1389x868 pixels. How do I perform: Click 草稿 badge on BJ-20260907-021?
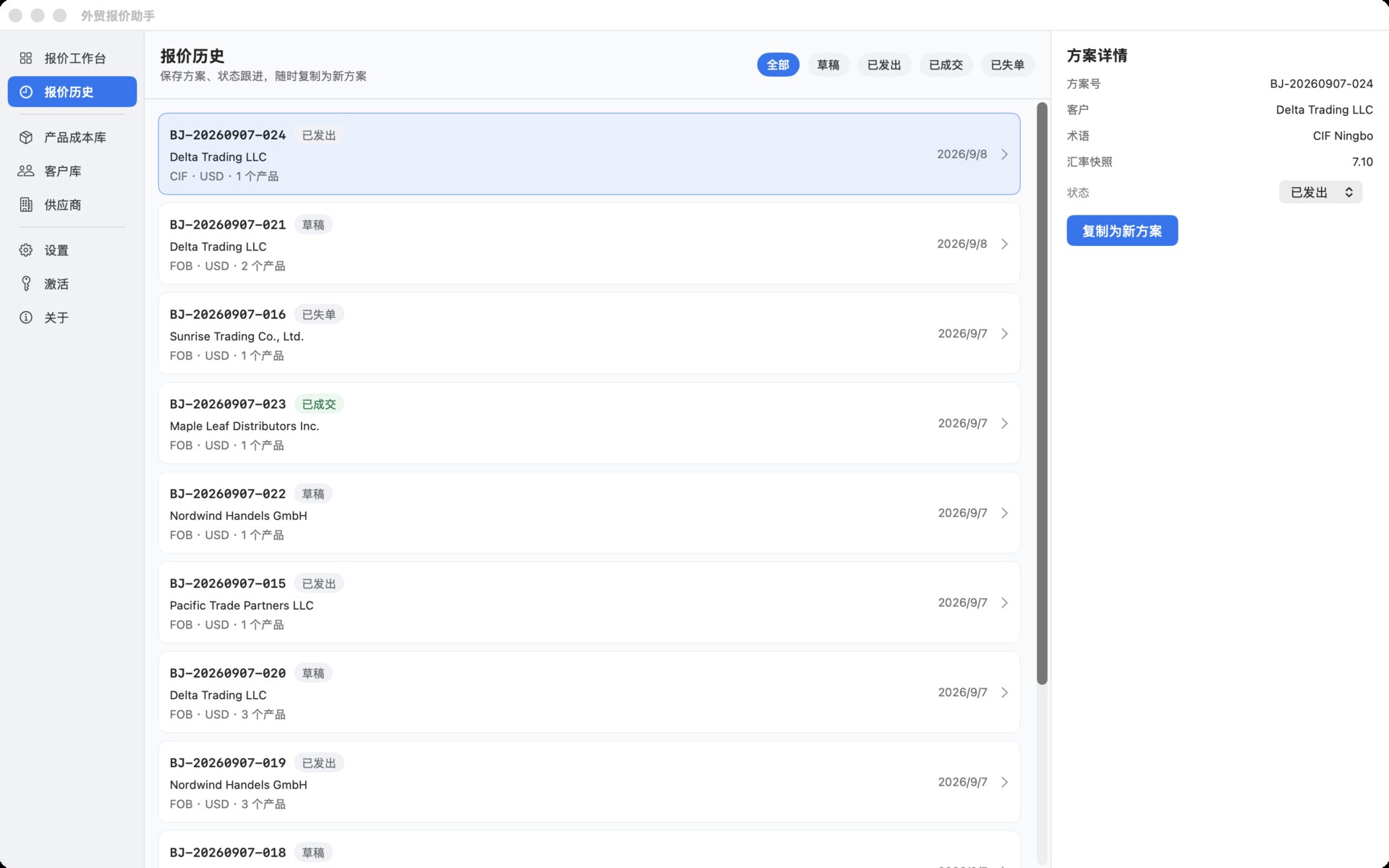point(313,225)
